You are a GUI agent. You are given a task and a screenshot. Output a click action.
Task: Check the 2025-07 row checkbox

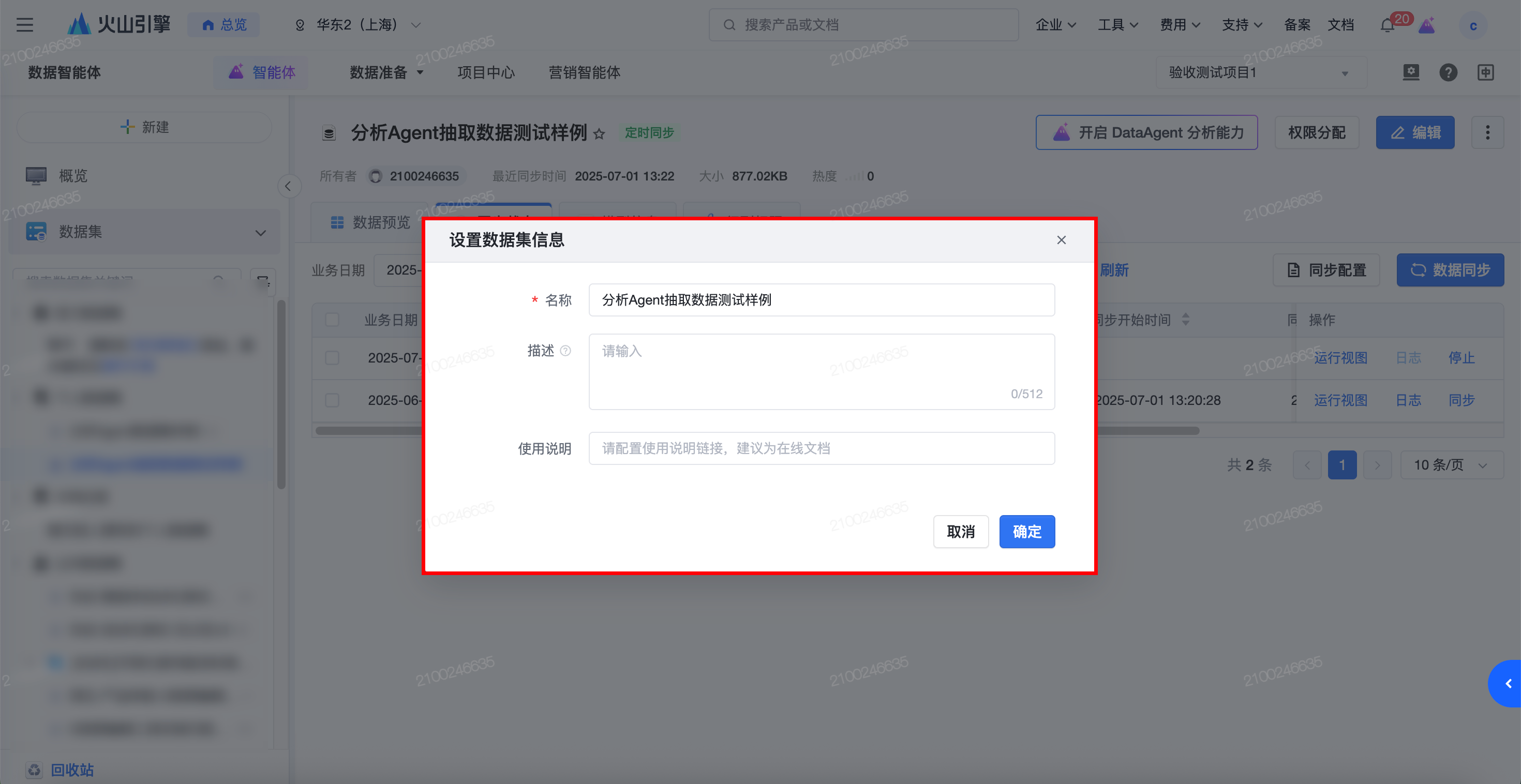pyautogui.click(x=332, y=358)
